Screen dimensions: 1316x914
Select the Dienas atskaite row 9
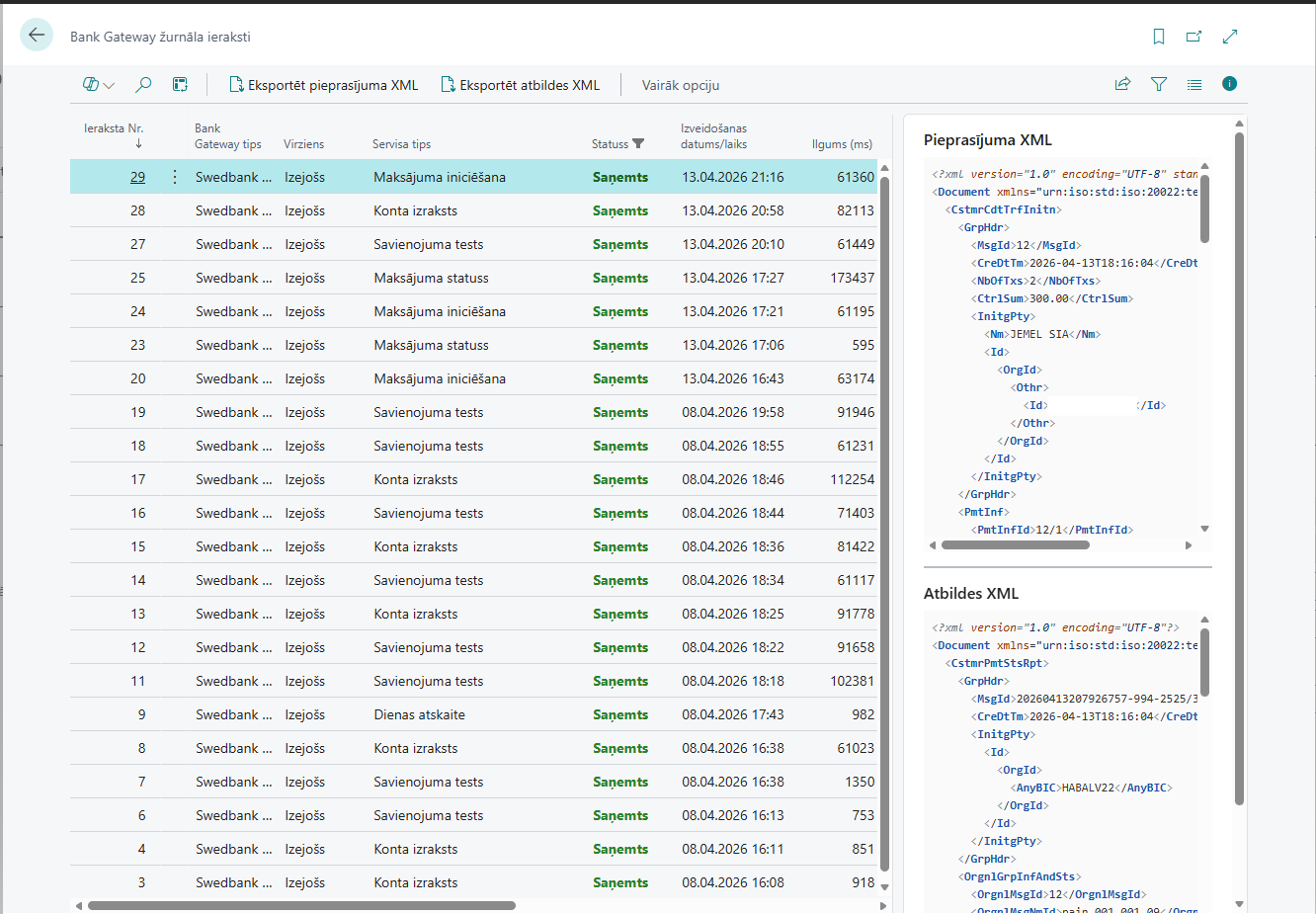pos(419,714)
